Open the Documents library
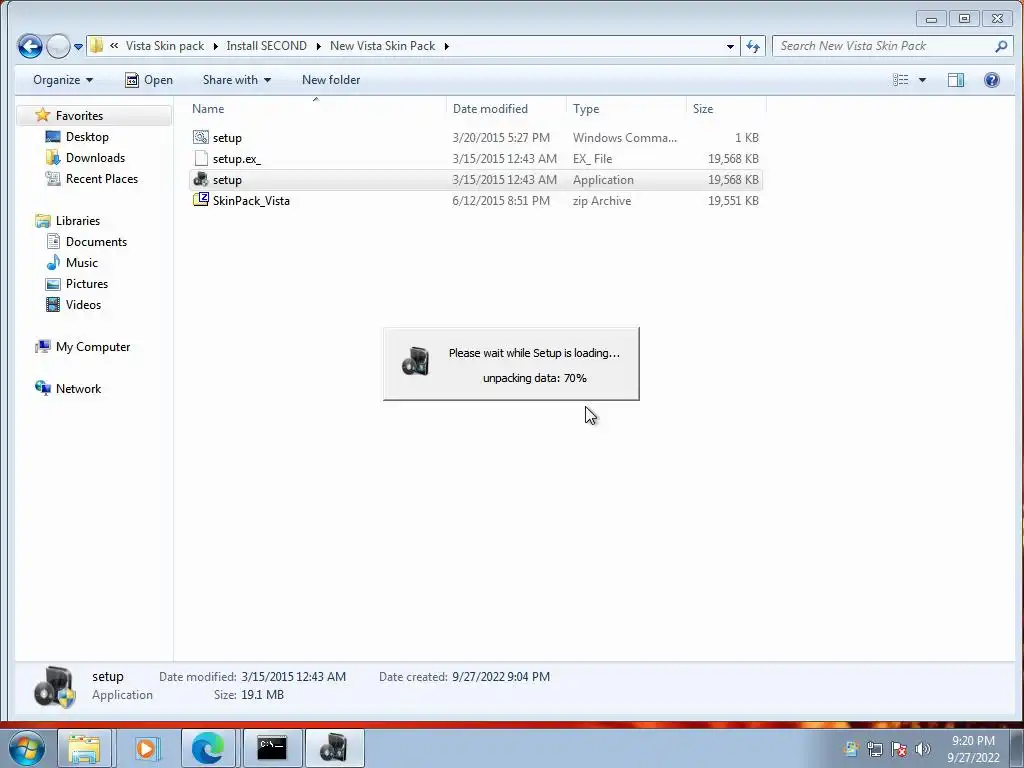Viewport: 1024px width, 768px height. tap(96, 242)
